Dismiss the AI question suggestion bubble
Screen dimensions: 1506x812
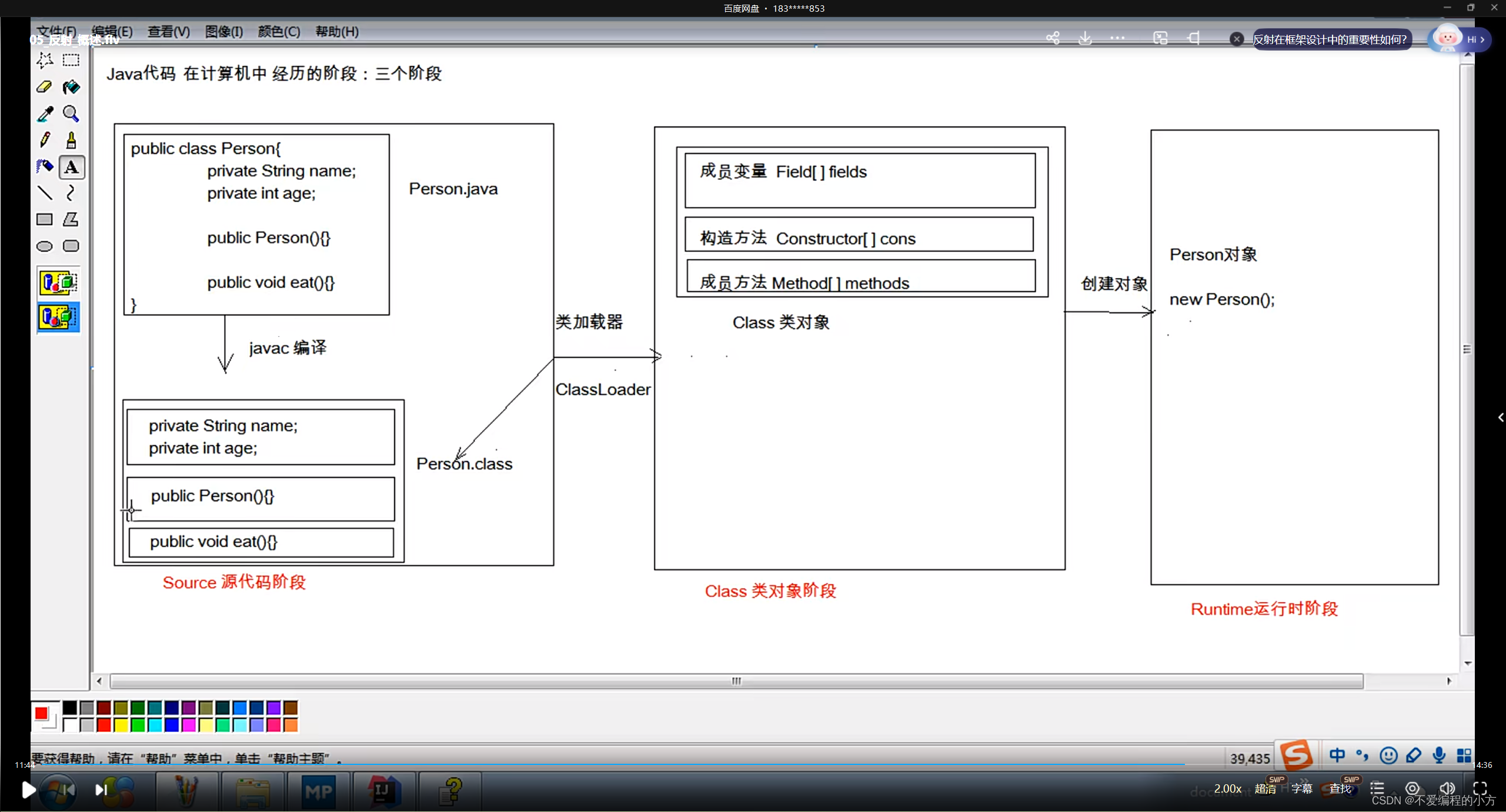coord(1237,39)
